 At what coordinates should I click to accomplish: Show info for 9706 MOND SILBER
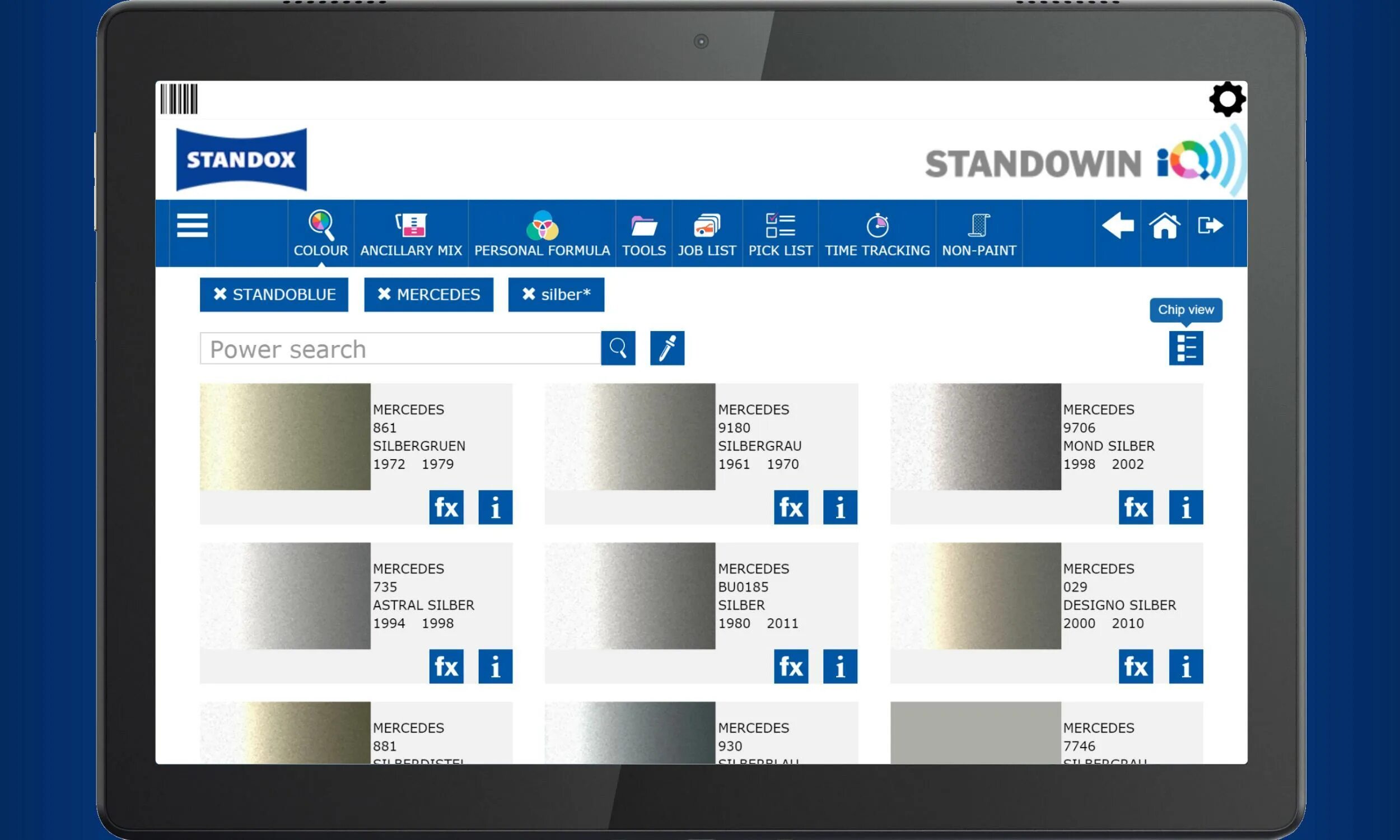(1186, 507)
